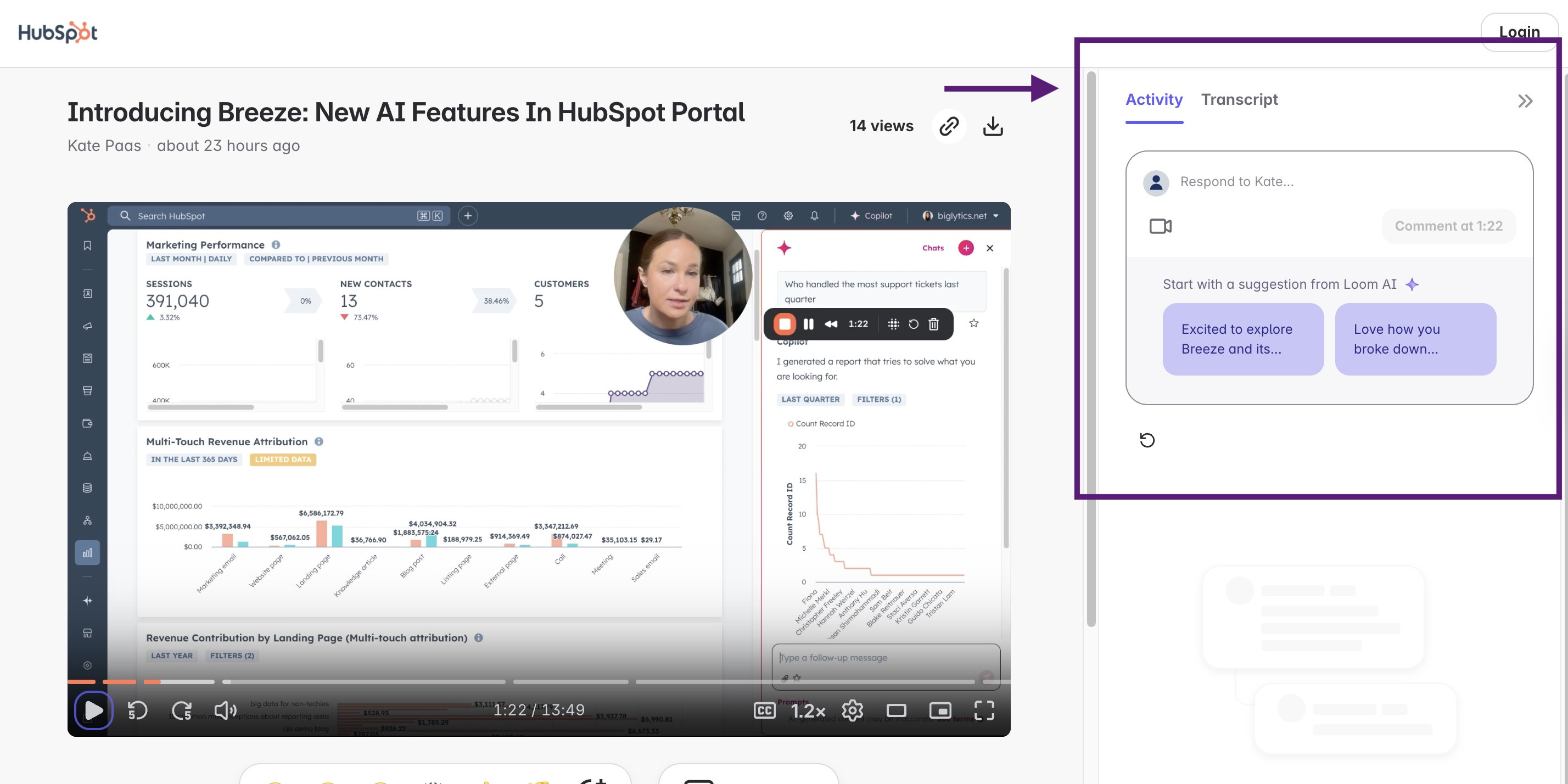Click the Loom AI sparkle icon

click(1412, 284)
